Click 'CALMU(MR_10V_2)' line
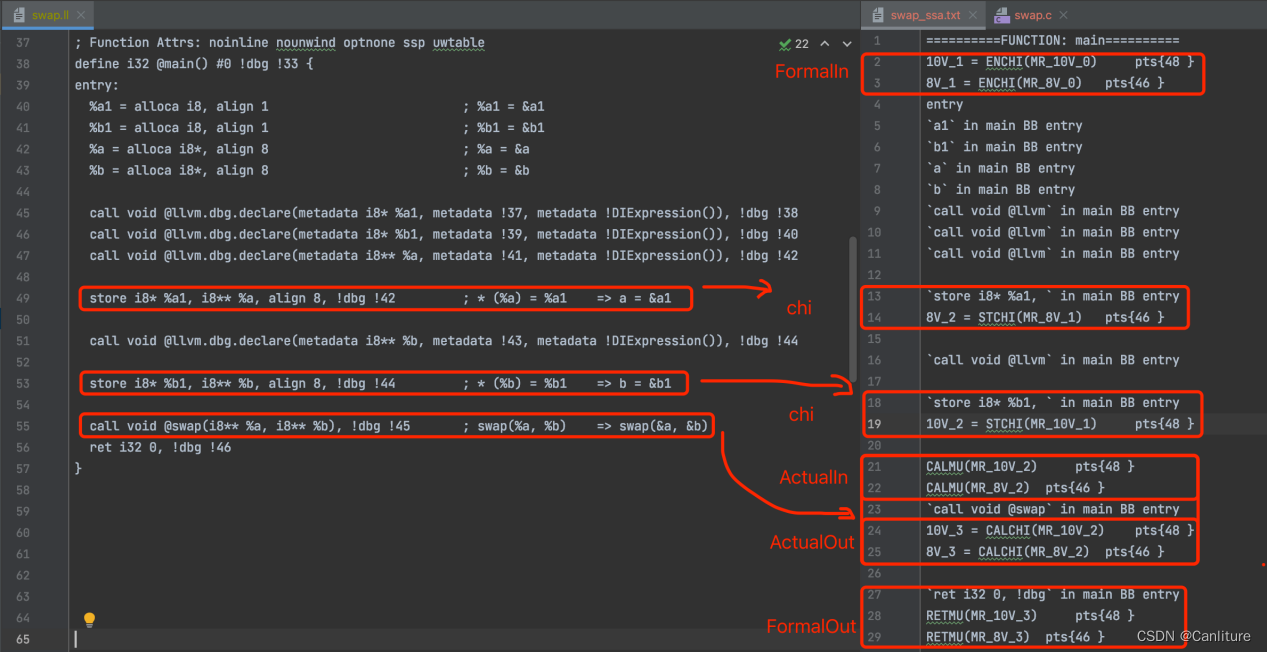This screenshot has width=1267, height=652. (1030, 466)
